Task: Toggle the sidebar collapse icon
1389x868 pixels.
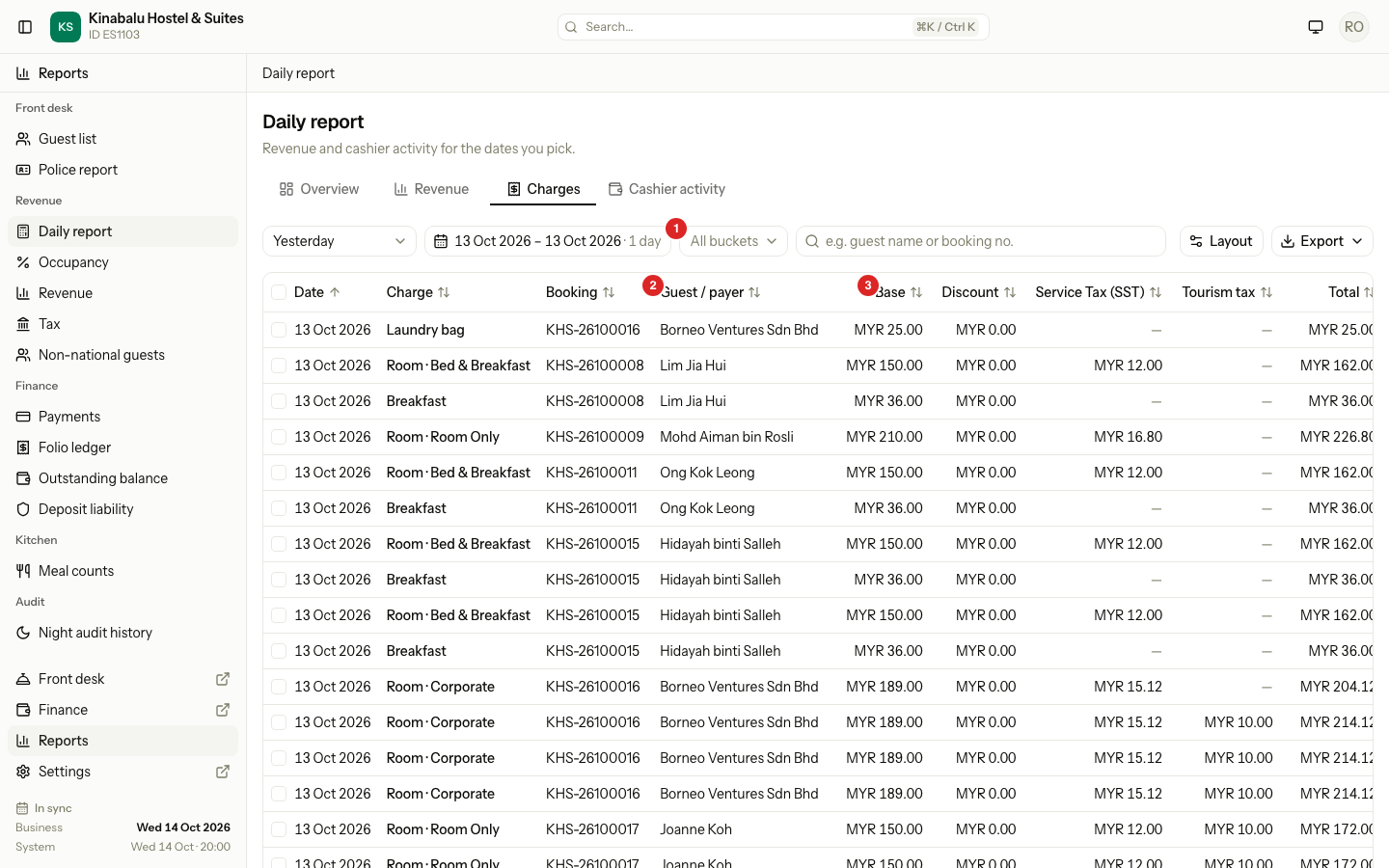Action: pos(26,27)
